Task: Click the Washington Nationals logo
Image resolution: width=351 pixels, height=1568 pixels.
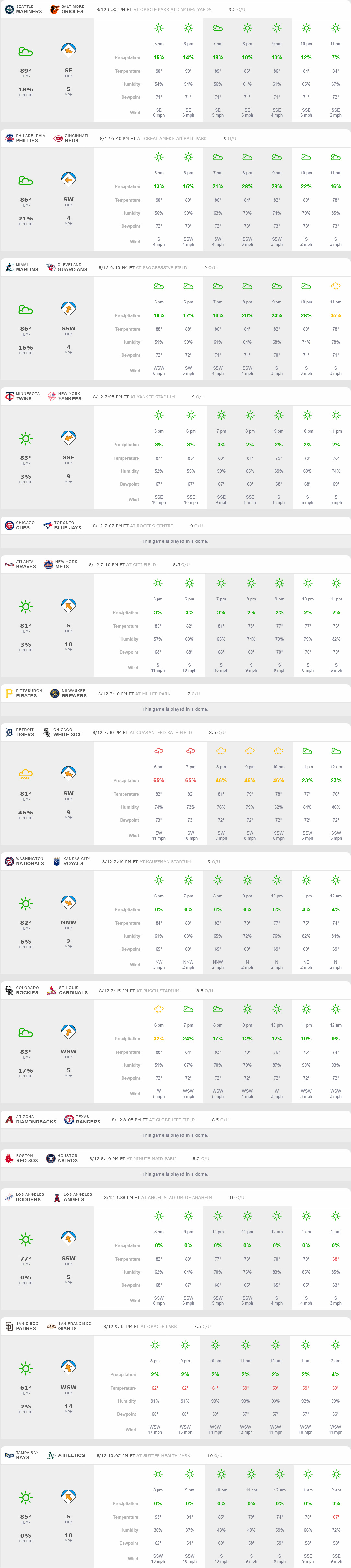Action: (x=9, y=861)
